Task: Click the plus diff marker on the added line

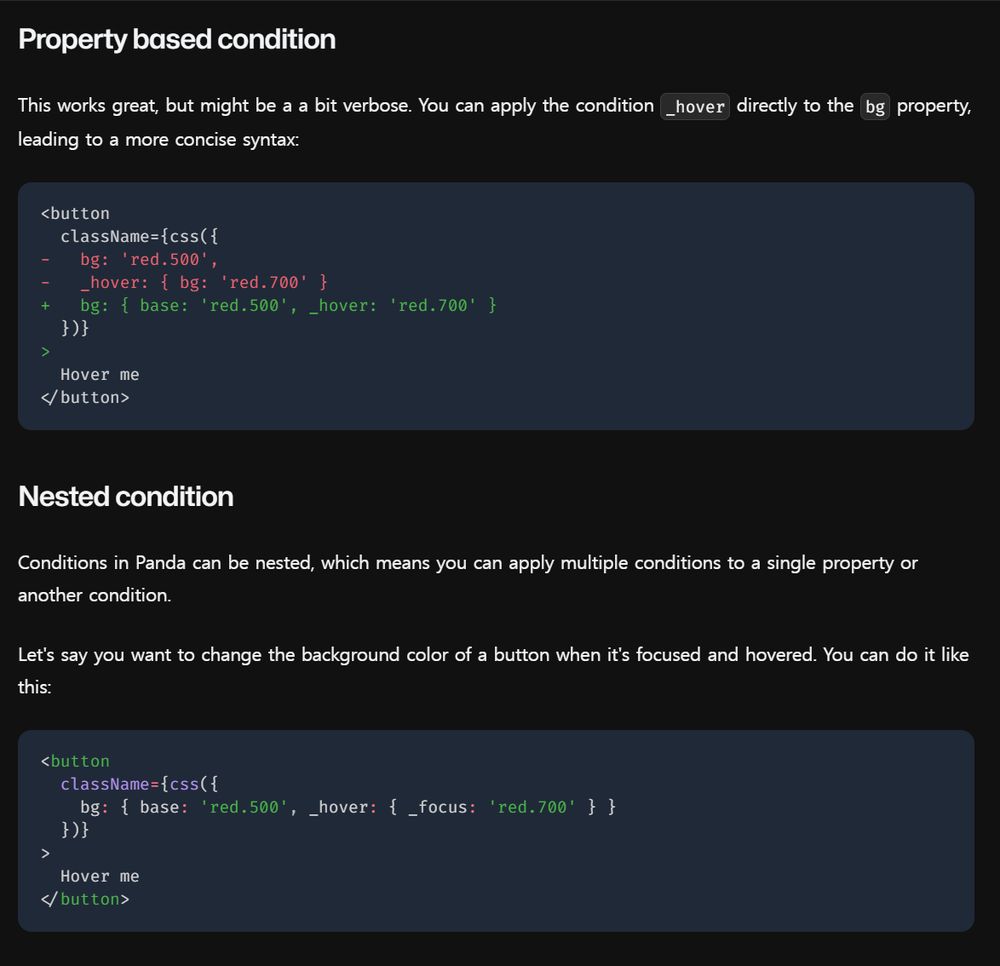Action: [x=45, y=305]
